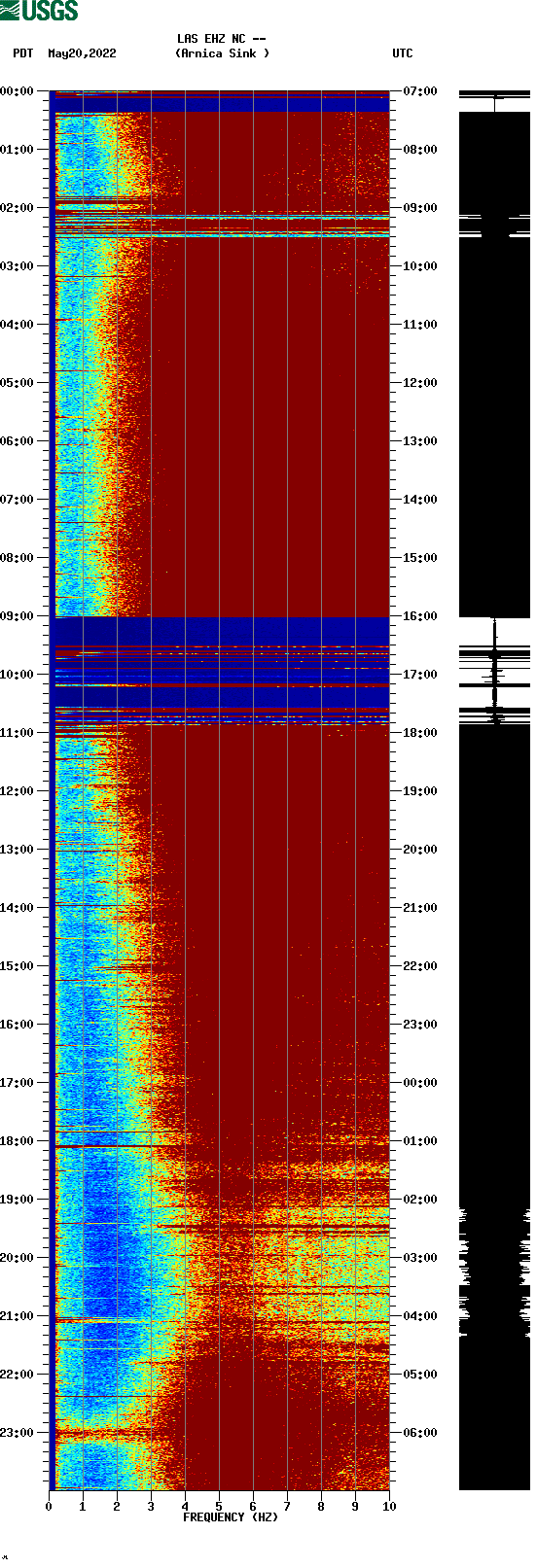Click the 19:00 PDT time label
The height and width of the screenshot is (1568, 537).
(x=17, y=1200)
